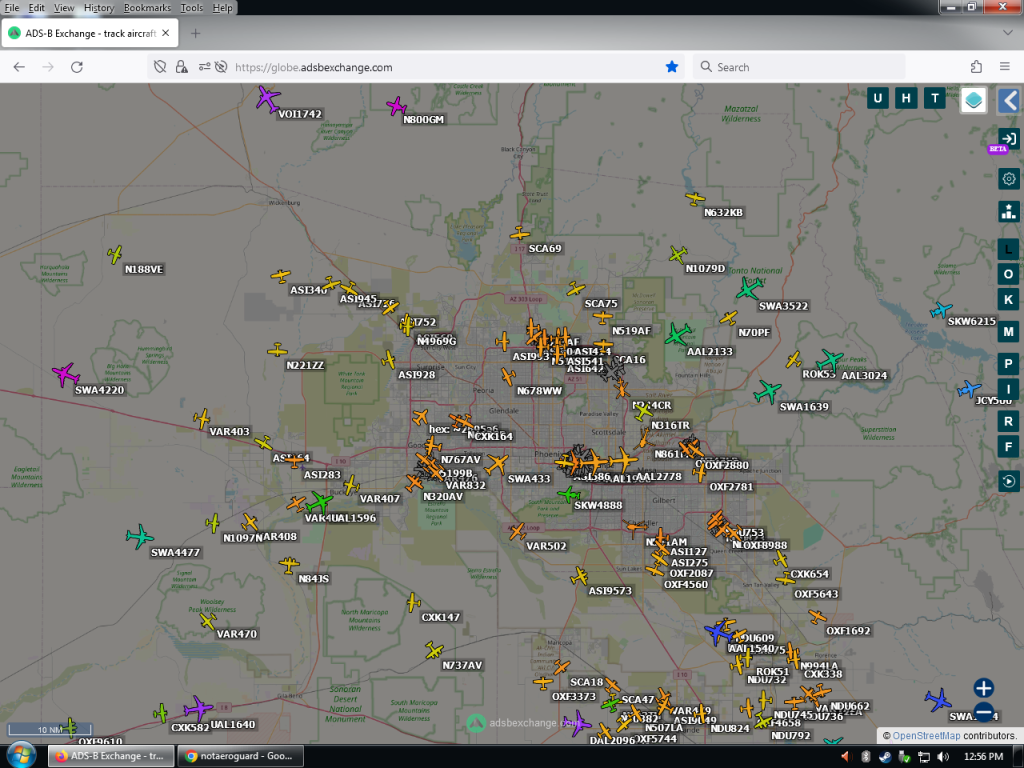Select aircraft SWA4220 magenta plane icon

pyautogui.click(x=65, y=374)
